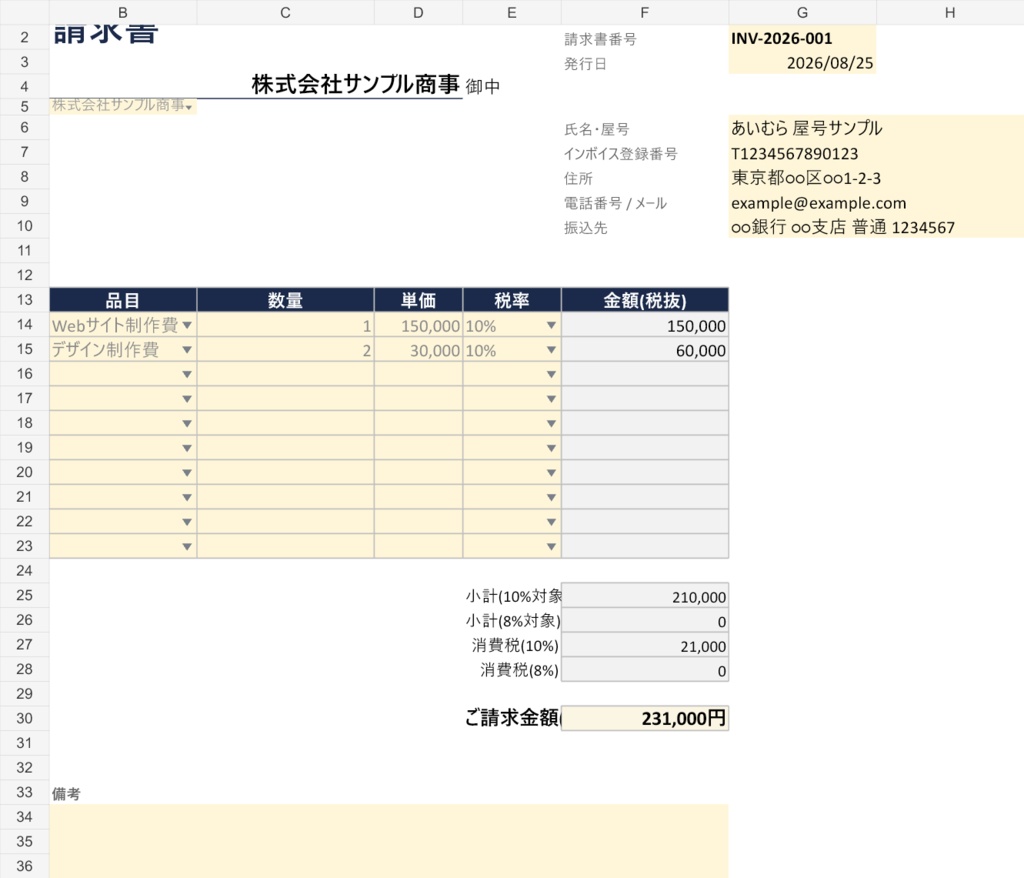Open item dropdown in row 17
The width and height of the screenshot is (1024, 878).
[x=187, y=399]
